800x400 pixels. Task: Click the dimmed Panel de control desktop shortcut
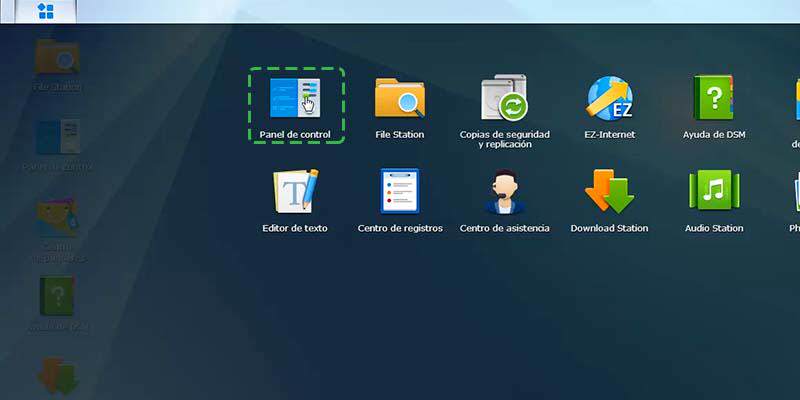tap(57, 144)
